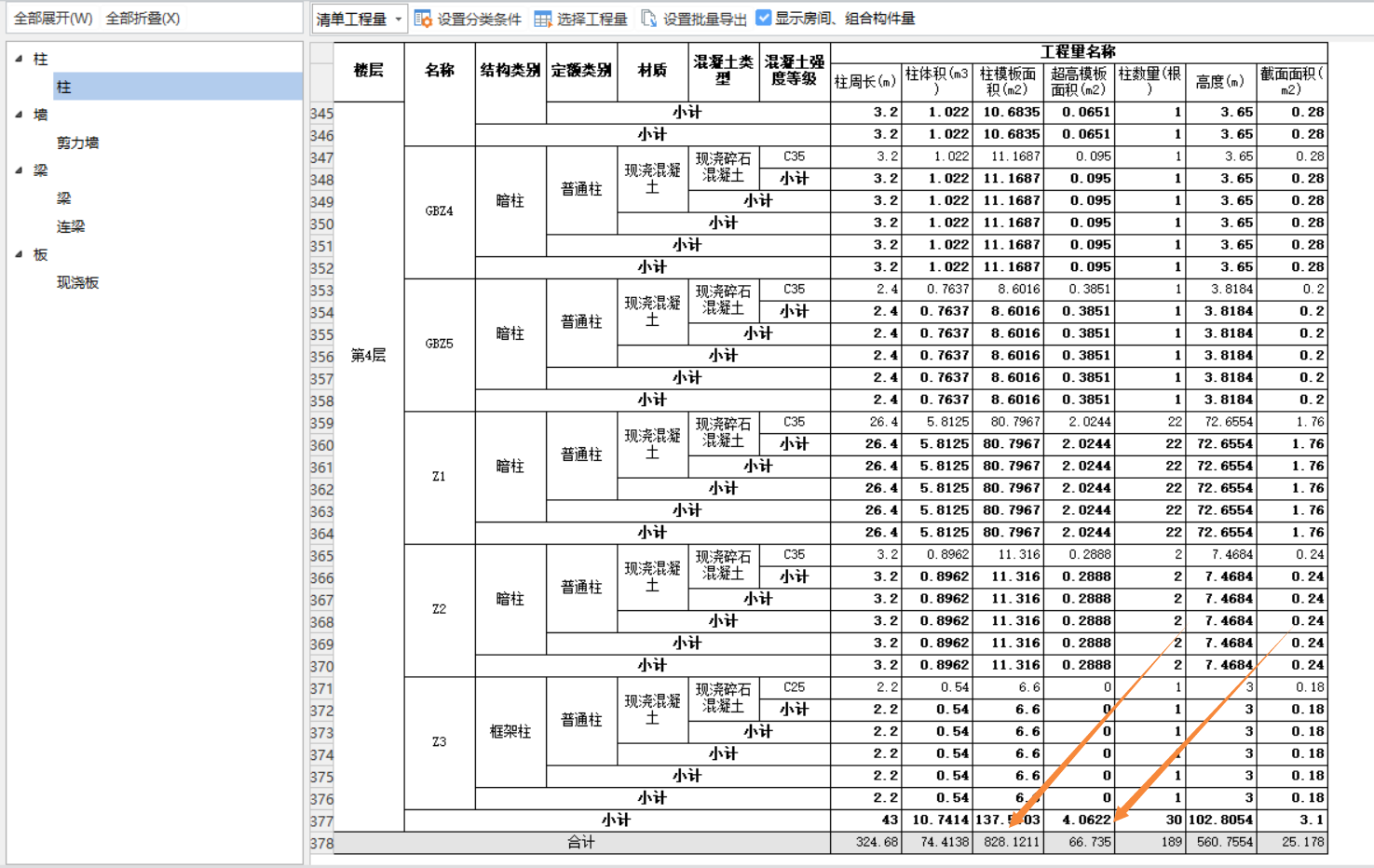Click the 结构类别 column header

click(x=510, y=71)
